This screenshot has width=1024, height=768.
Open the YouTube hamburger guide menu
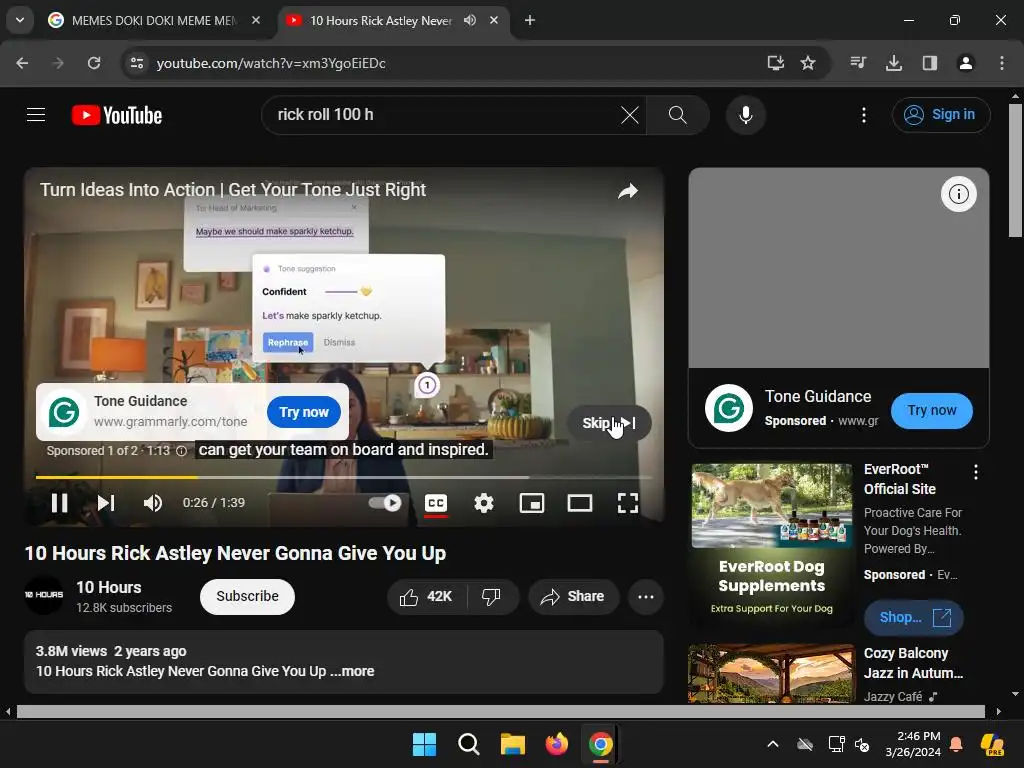tap(36, 115)
